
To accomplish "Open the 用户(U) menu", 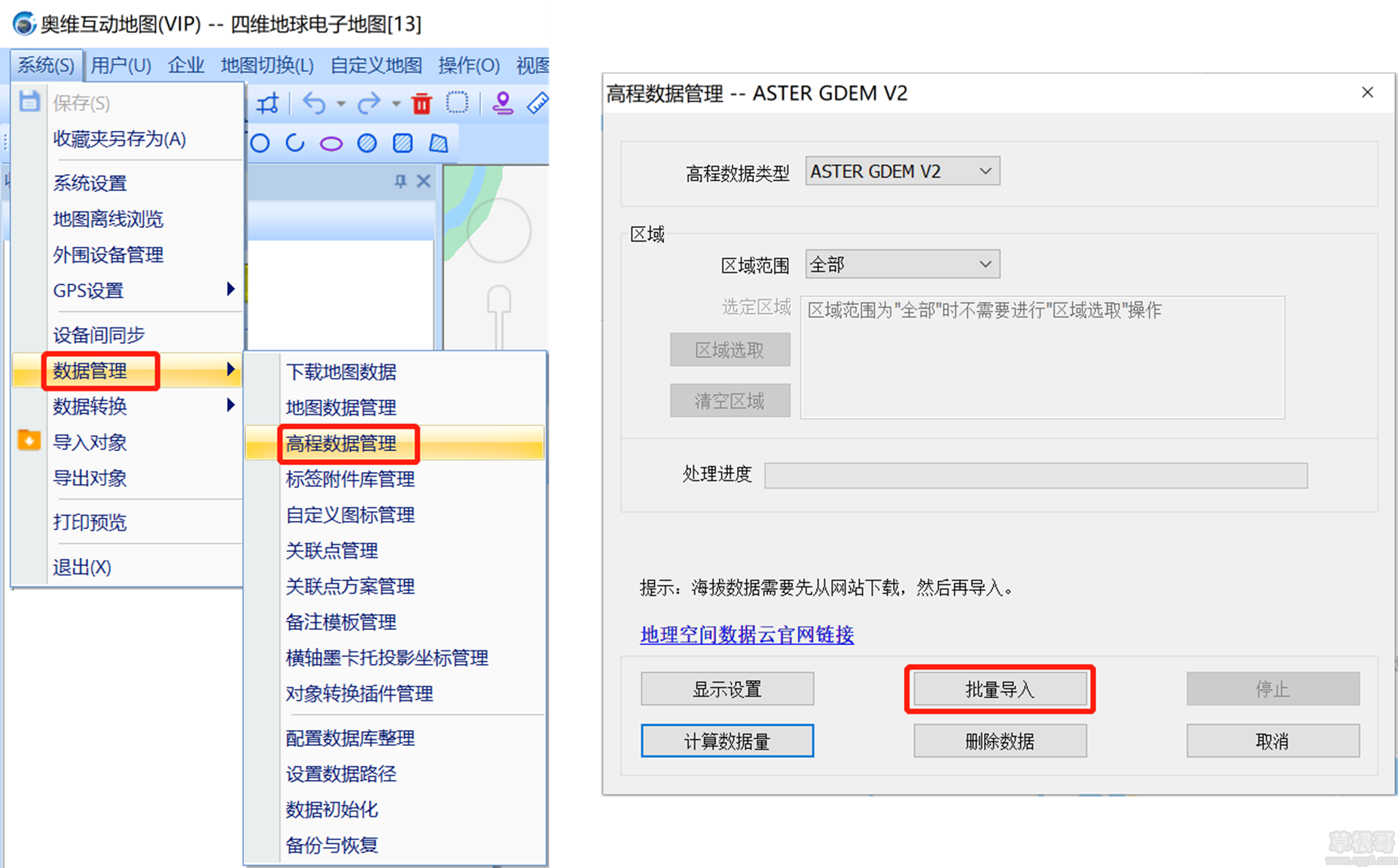I will 120,65.
